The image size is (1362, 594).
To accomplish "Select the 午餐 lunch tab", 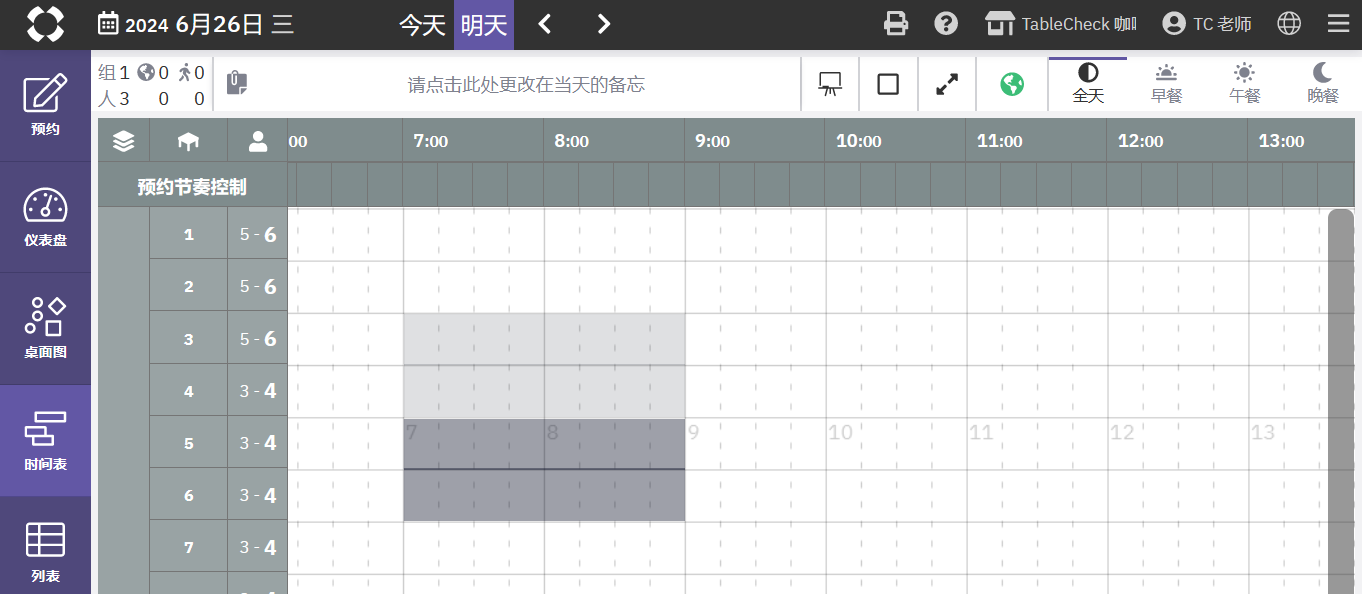I will 1244,84.
